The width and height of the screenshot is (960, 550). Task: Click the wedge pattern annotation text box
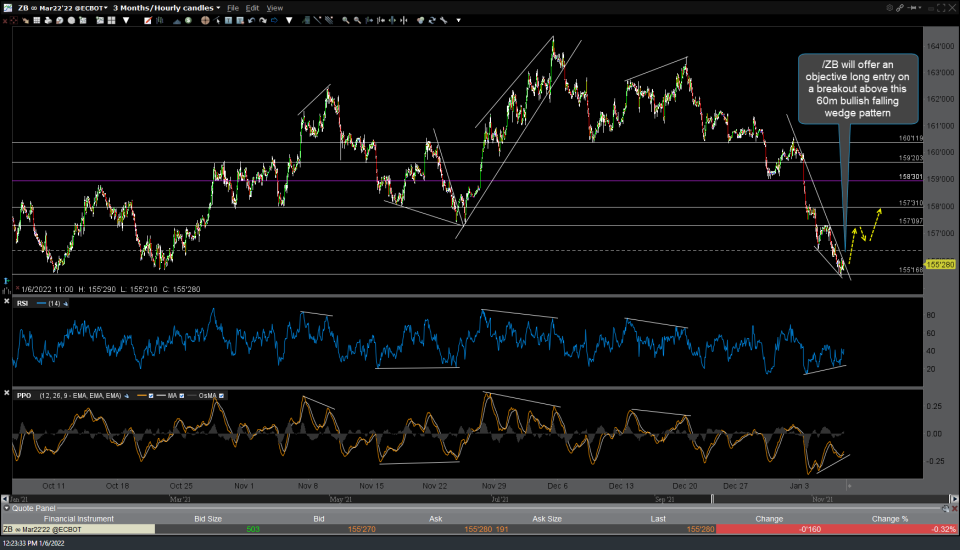(857, 89)
